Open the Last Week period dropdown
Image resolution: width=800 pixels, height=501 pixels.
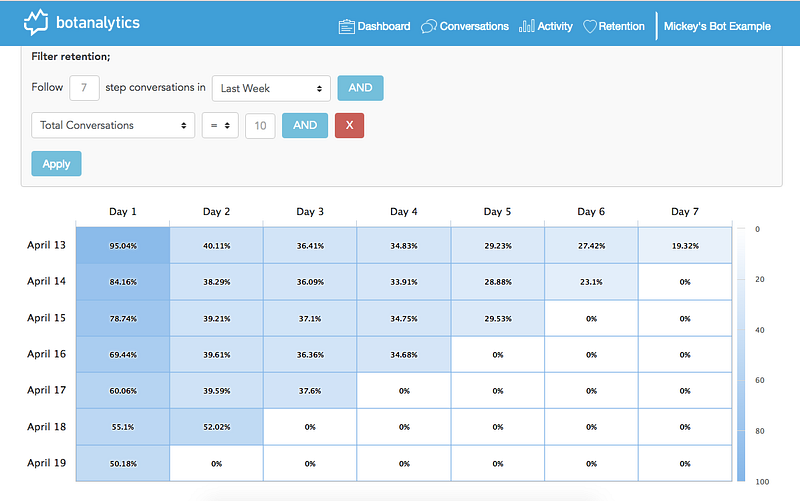[x=271, y=88]
